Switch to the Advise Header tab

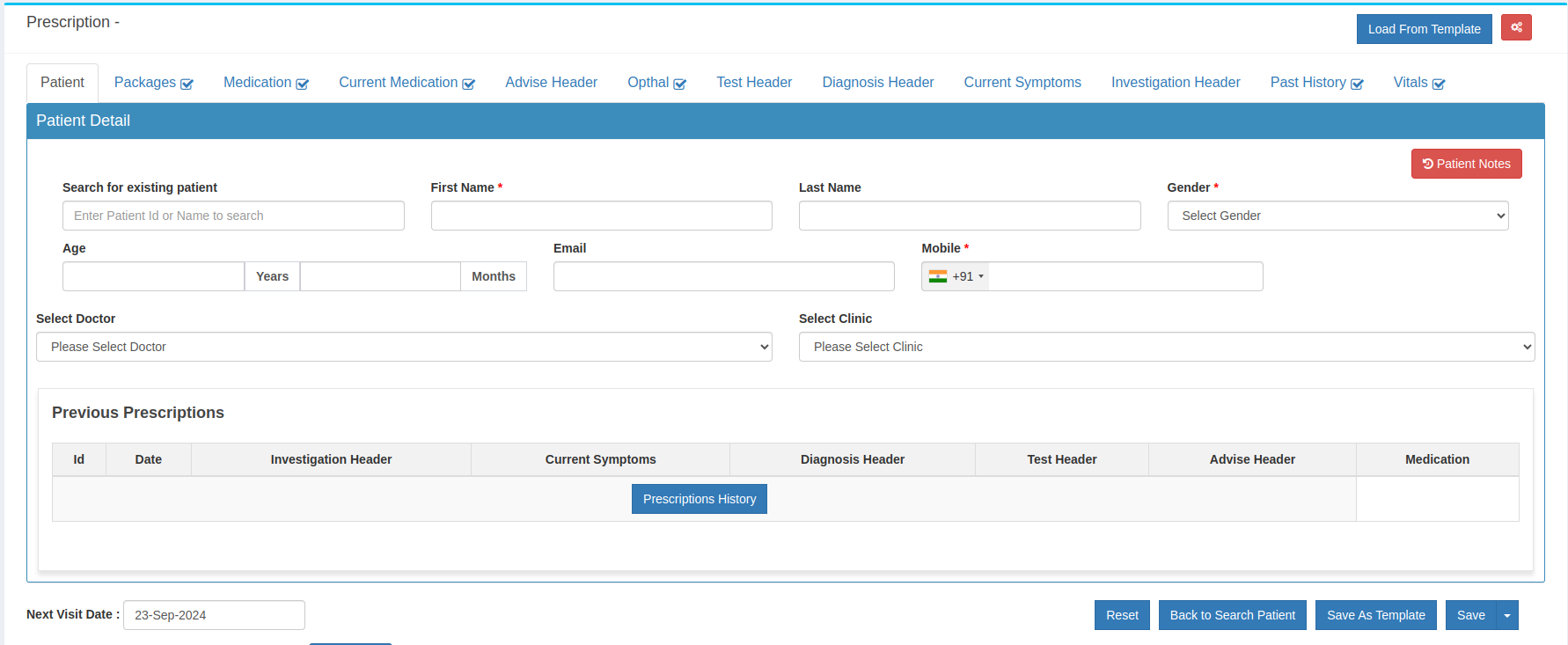tap(551, 82)
